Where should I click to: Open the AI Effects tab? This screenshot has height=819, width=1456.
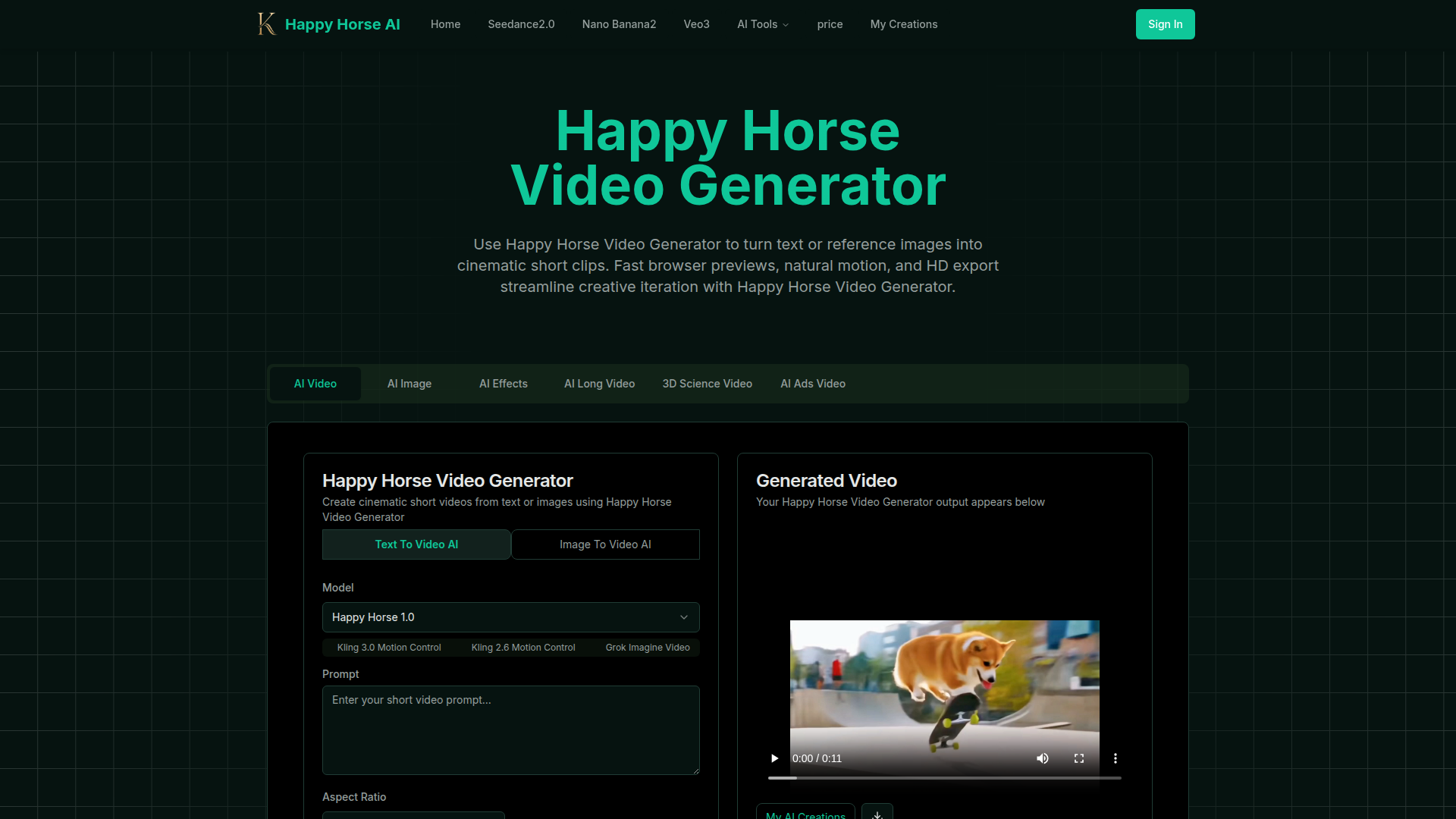(x=503, y=384)
